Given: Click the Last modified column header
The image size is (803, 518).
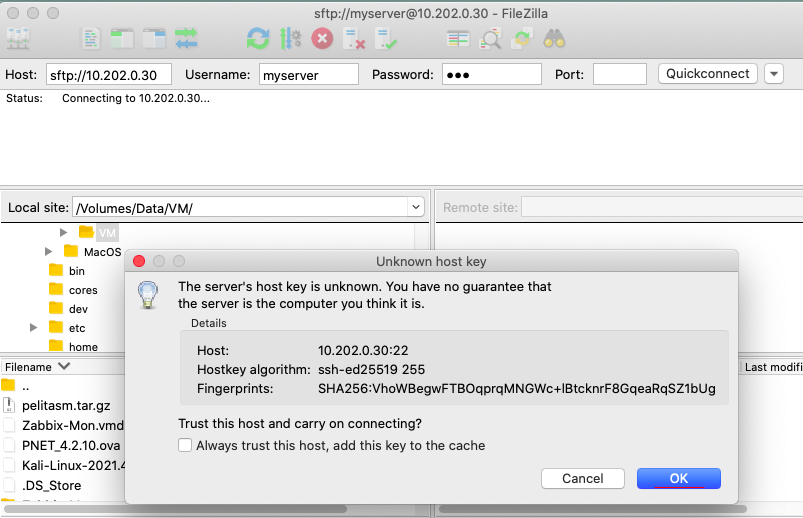Looking at the screenshot, I should [x=772, y=367].
